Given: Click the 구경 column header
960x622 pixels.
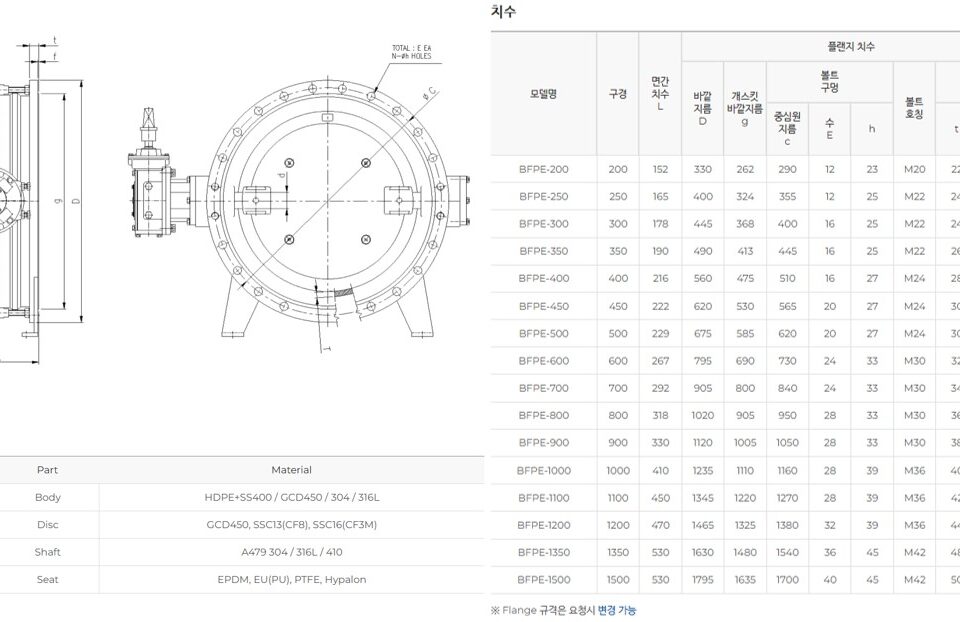Looking at the screenshot, I should (618, 94).
